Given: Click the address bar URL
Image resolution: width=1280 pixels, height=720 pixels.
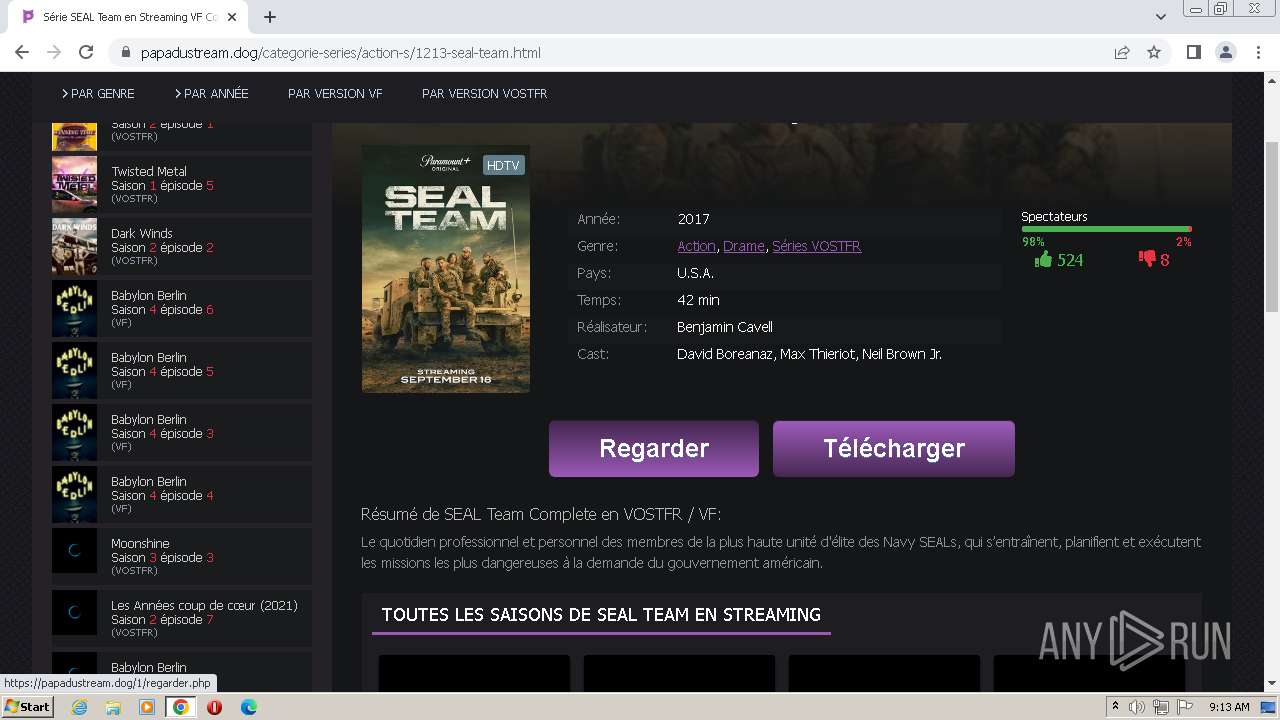Looking at the screenshot, I should [341, 53].
